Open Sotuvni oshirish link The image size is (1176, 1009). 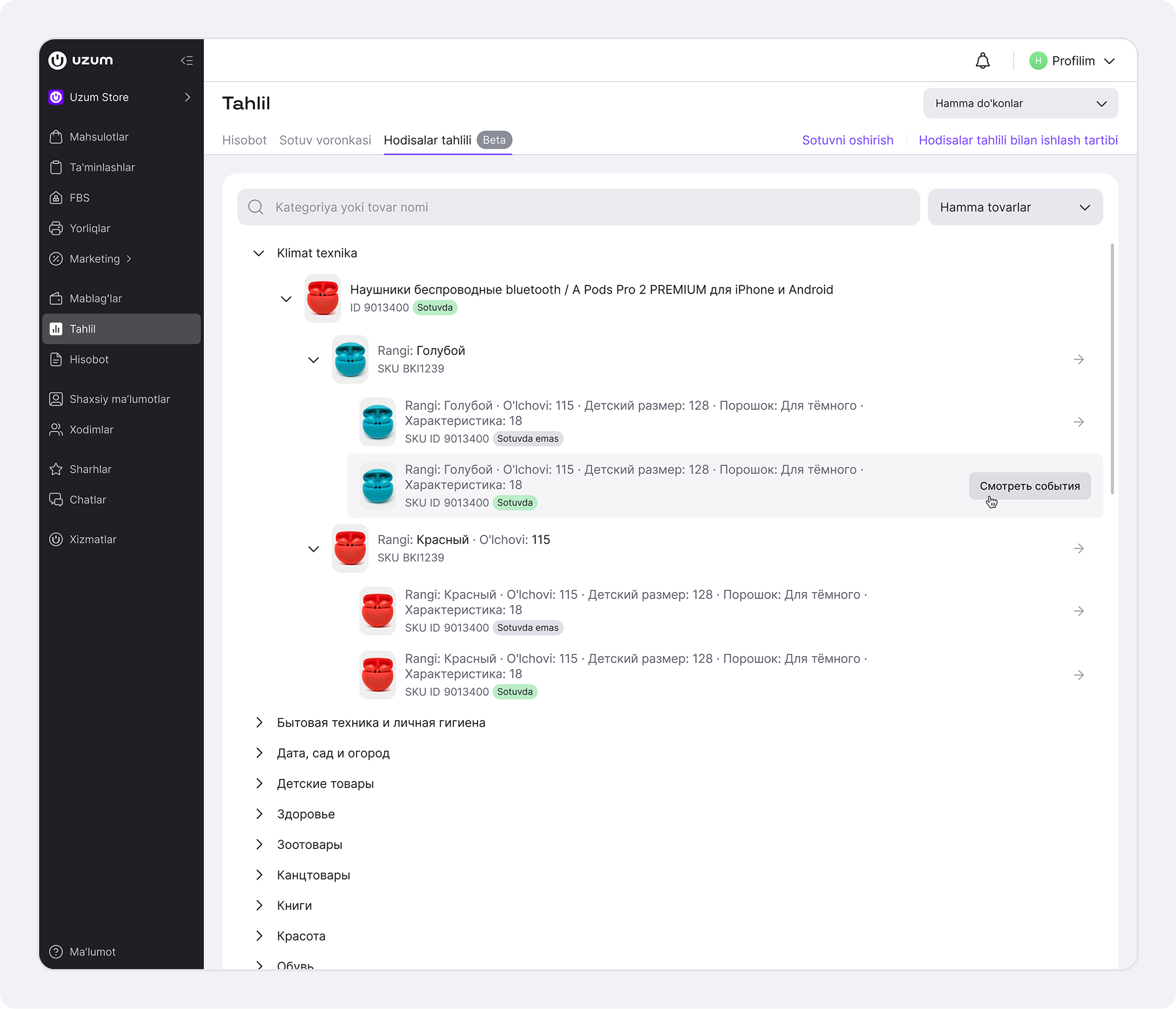(847, 141)
